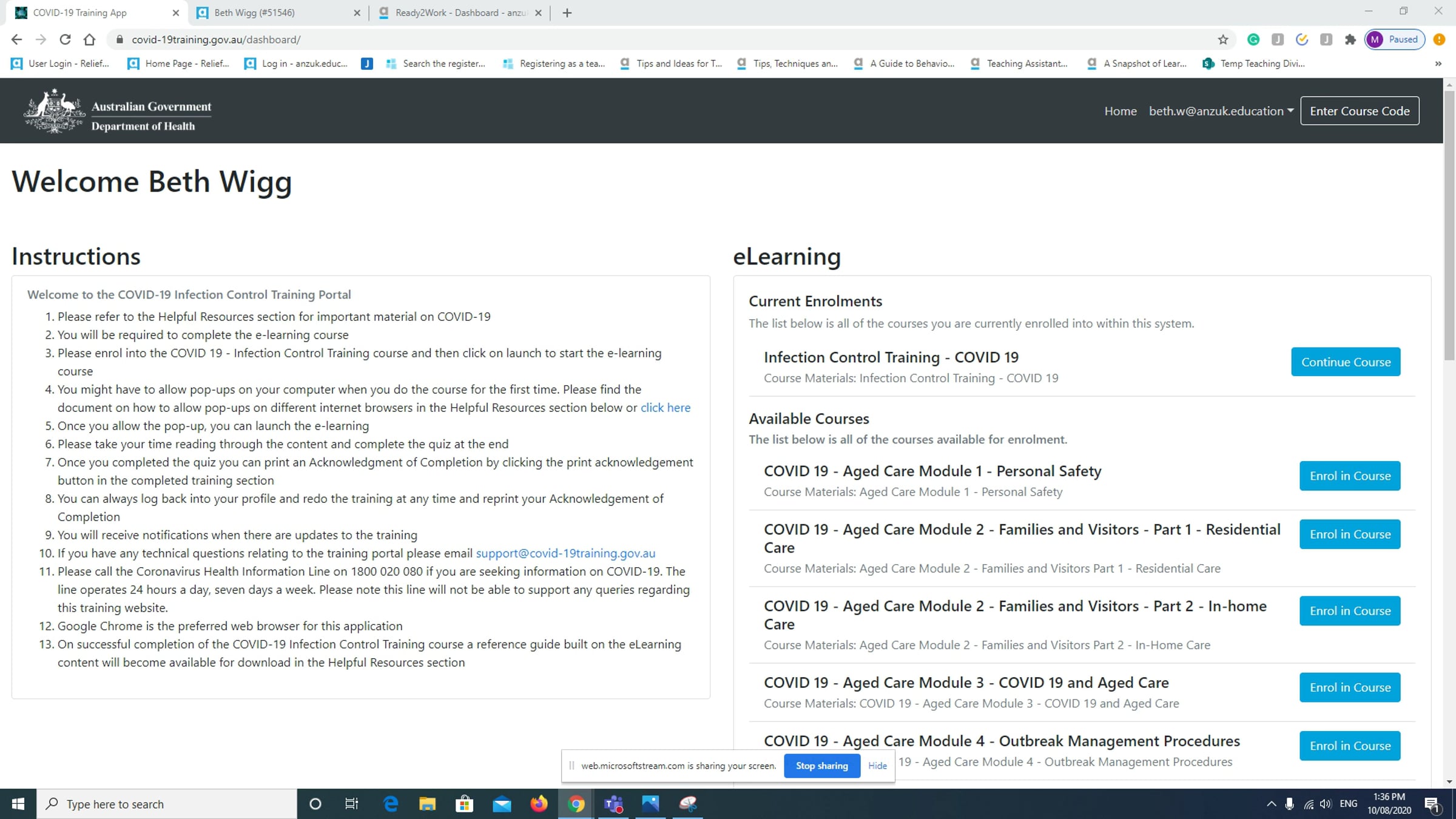Click Continue Course for Infection Control Training
Screen dimensions: 1456x819
pos(1345,362)
